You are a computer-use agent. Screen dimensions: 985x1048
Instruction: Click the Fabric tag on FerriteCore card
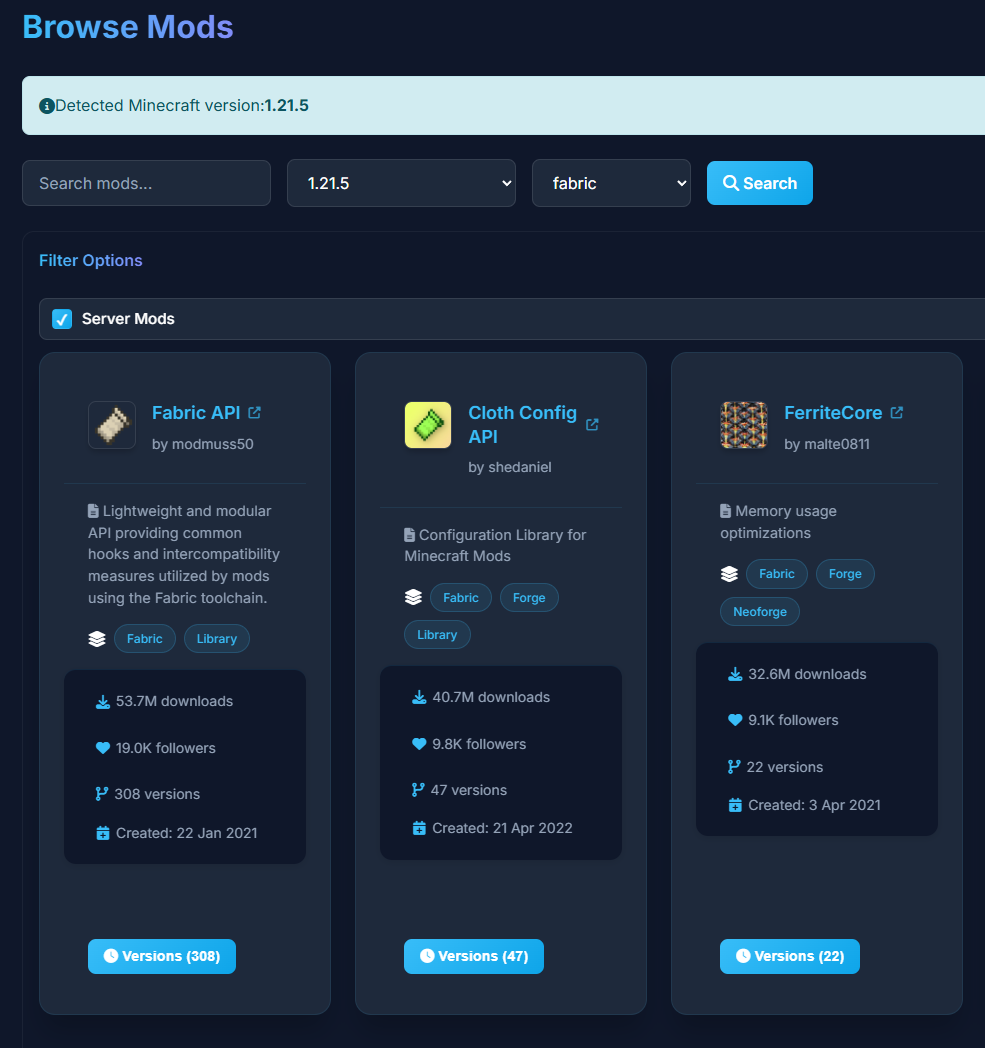pyautogui.click(x=777, y=574)
